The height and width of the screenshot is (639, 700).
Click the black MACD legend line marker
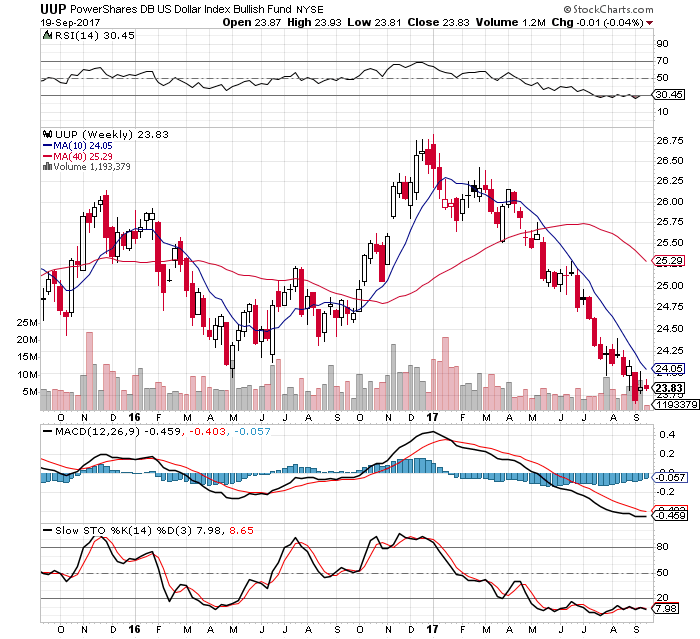click(47, 432)
